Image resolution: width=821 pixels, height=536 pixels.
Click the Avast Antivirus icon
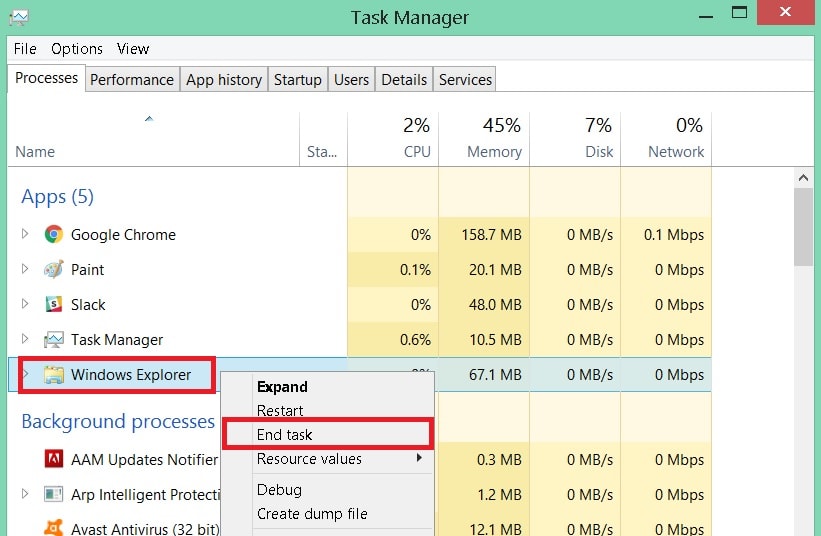click(54, 528)
